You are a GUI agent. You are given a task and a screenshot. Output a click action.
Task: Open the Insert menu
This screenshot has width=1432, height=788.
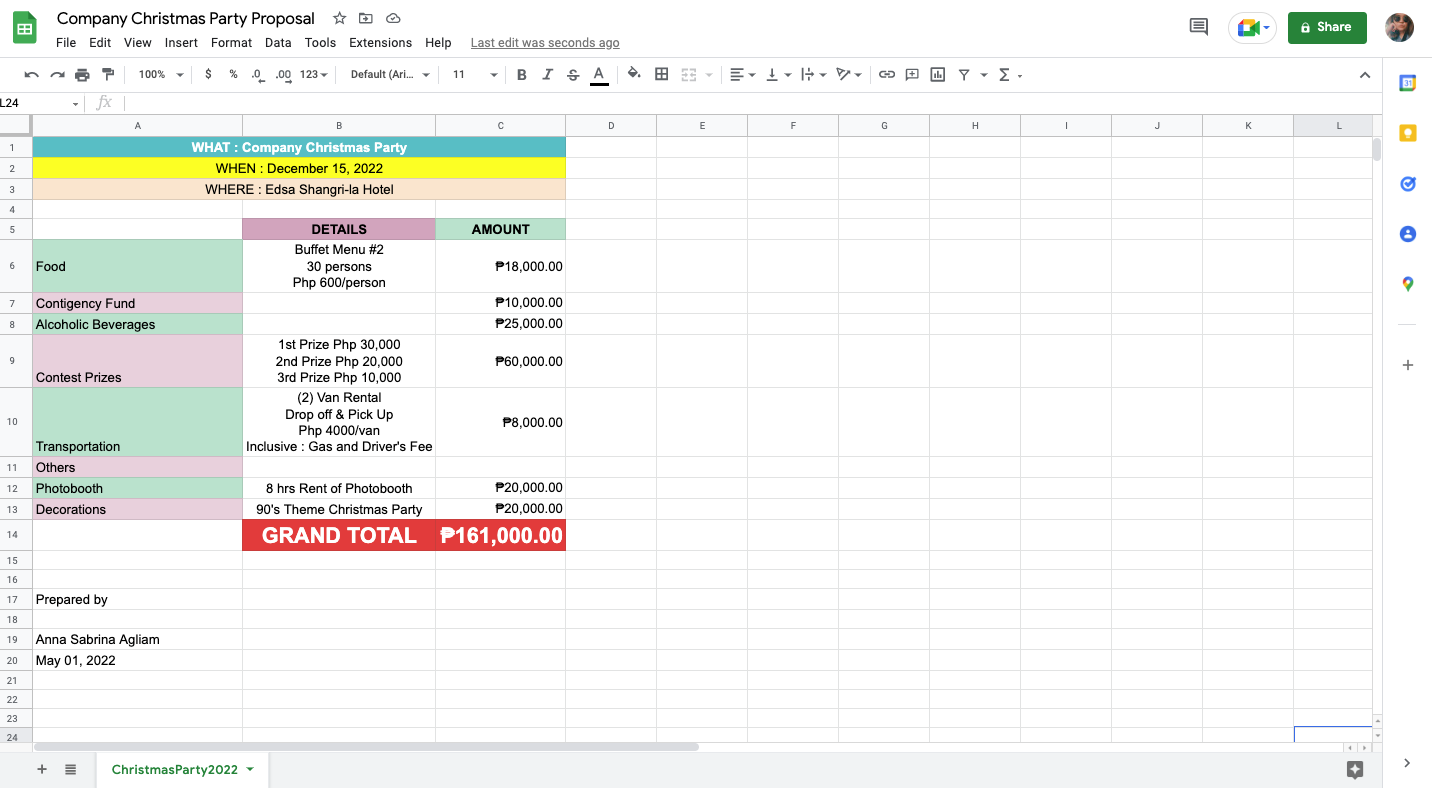[x=181, y=43]
